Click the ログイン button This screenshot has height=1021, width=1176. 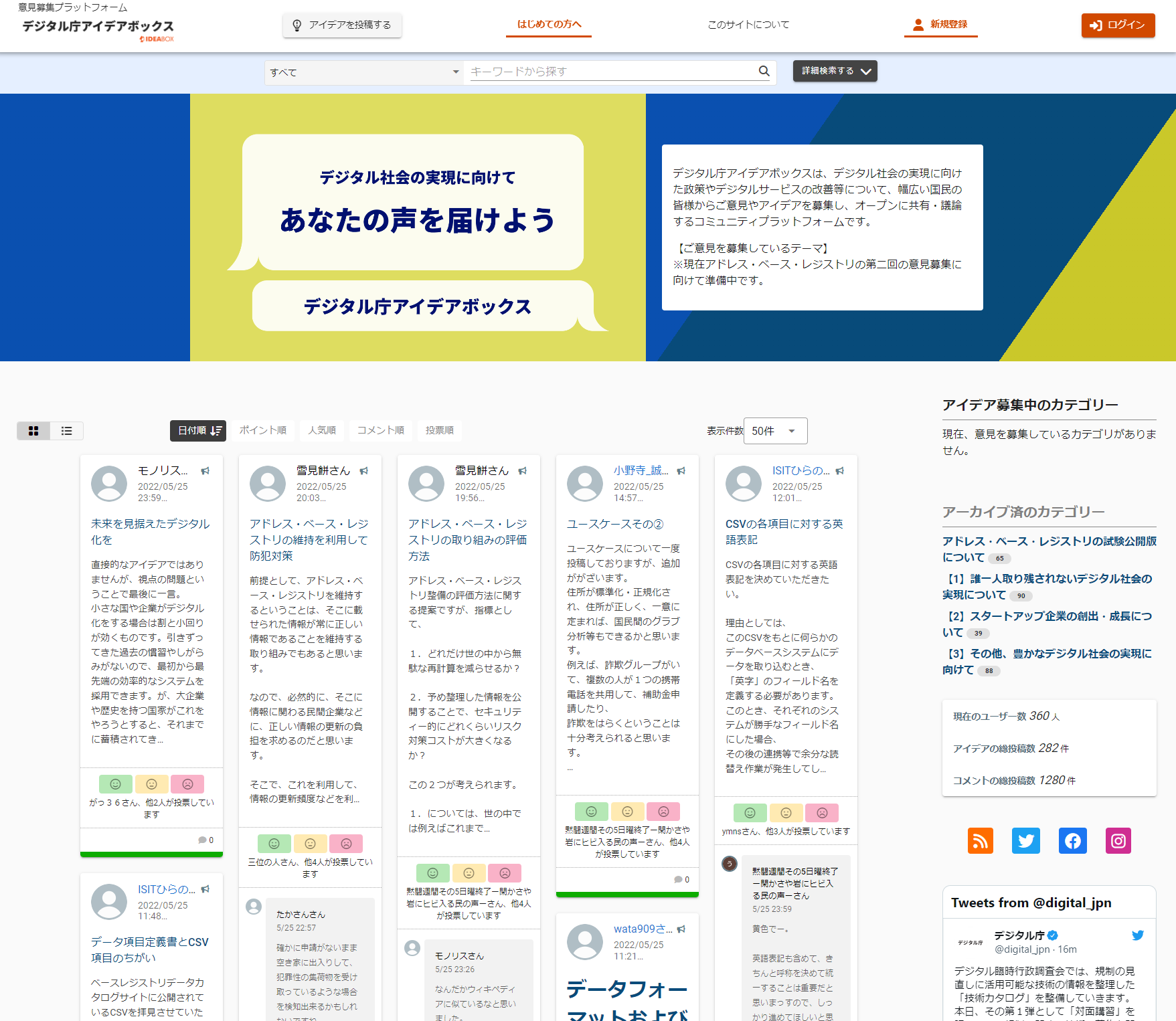[1118, 25]
